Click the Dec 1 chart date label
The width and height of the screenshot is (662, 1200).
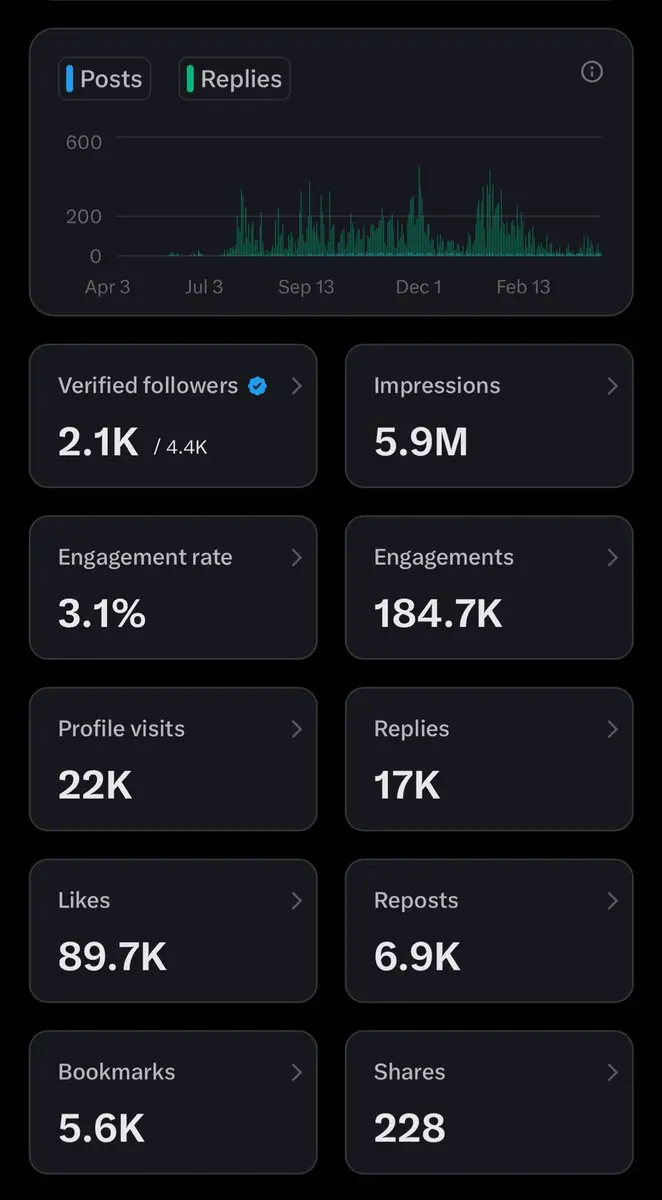(418, 287)
